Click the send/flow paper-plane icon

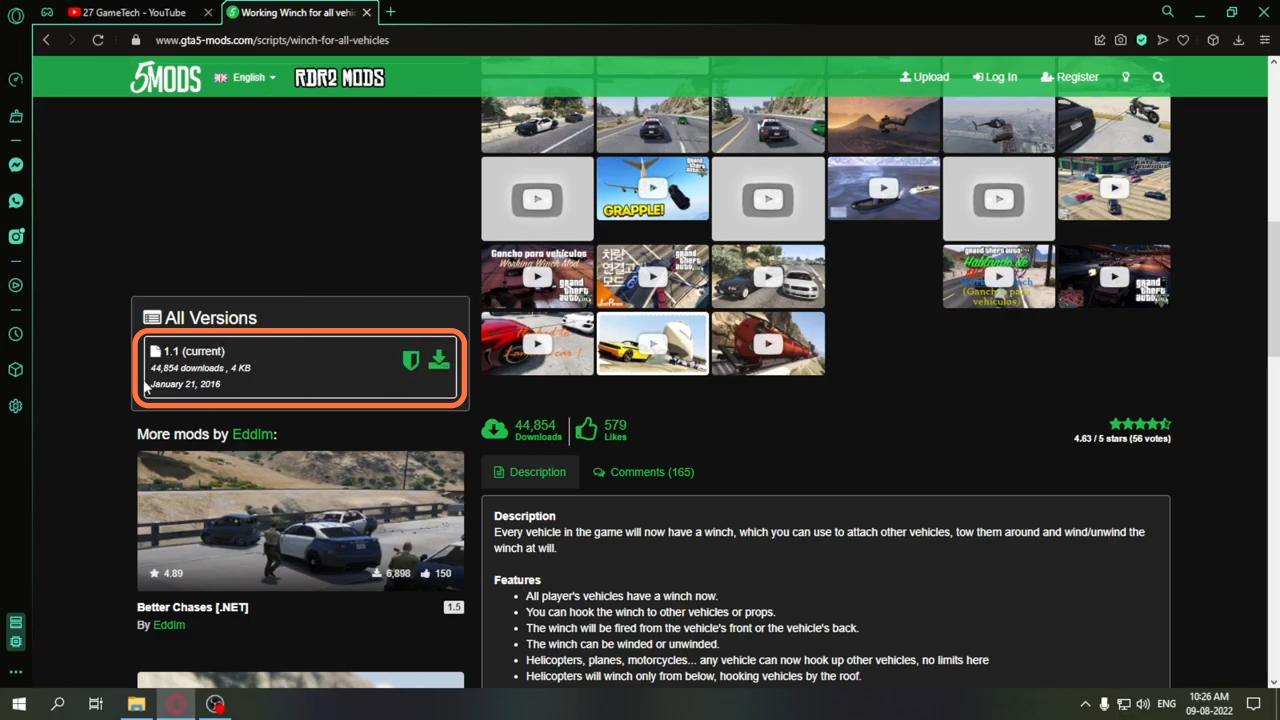pyautogui.click(x=1162, y=40)
